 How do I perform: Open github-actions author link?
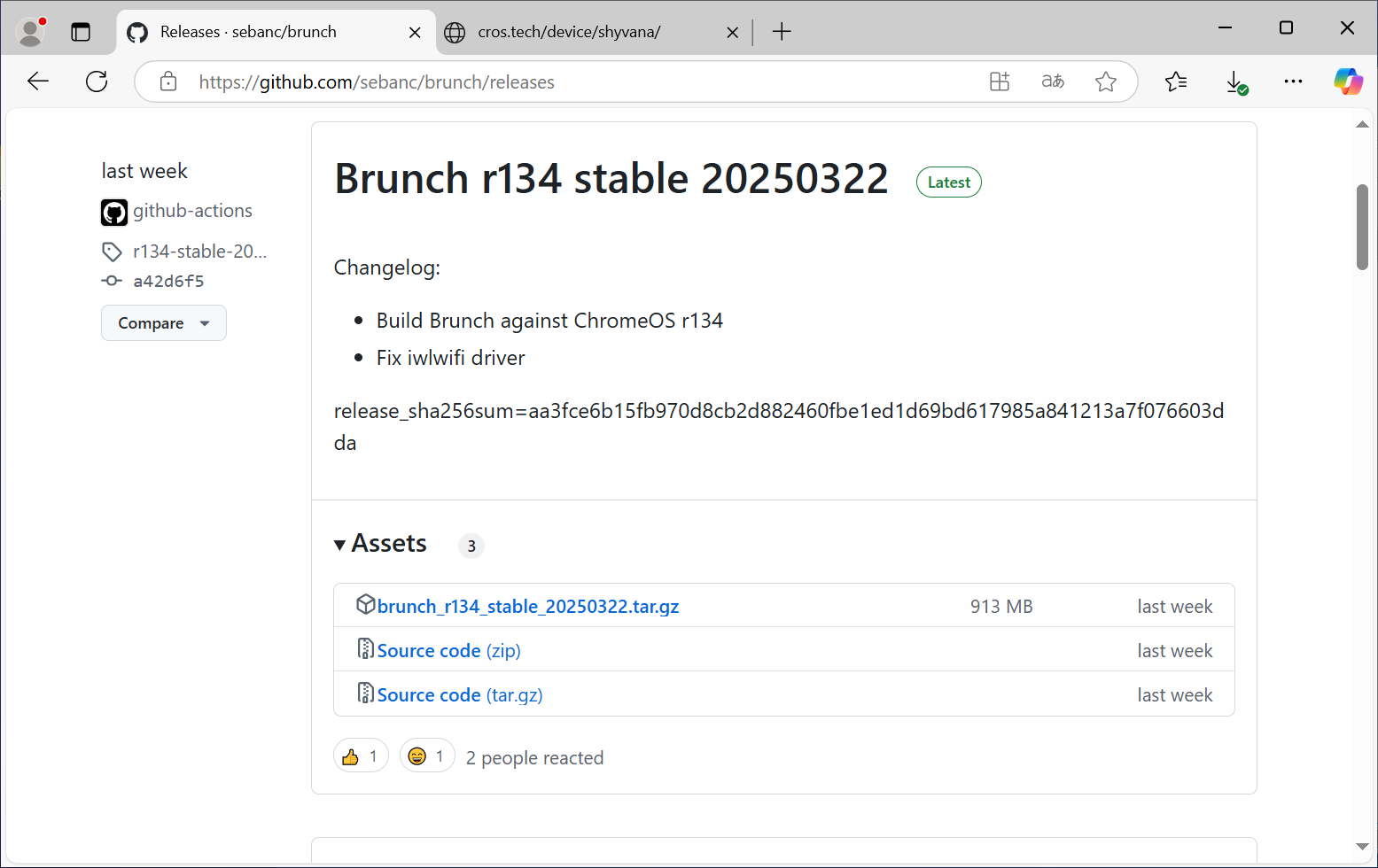coord(192,211)
